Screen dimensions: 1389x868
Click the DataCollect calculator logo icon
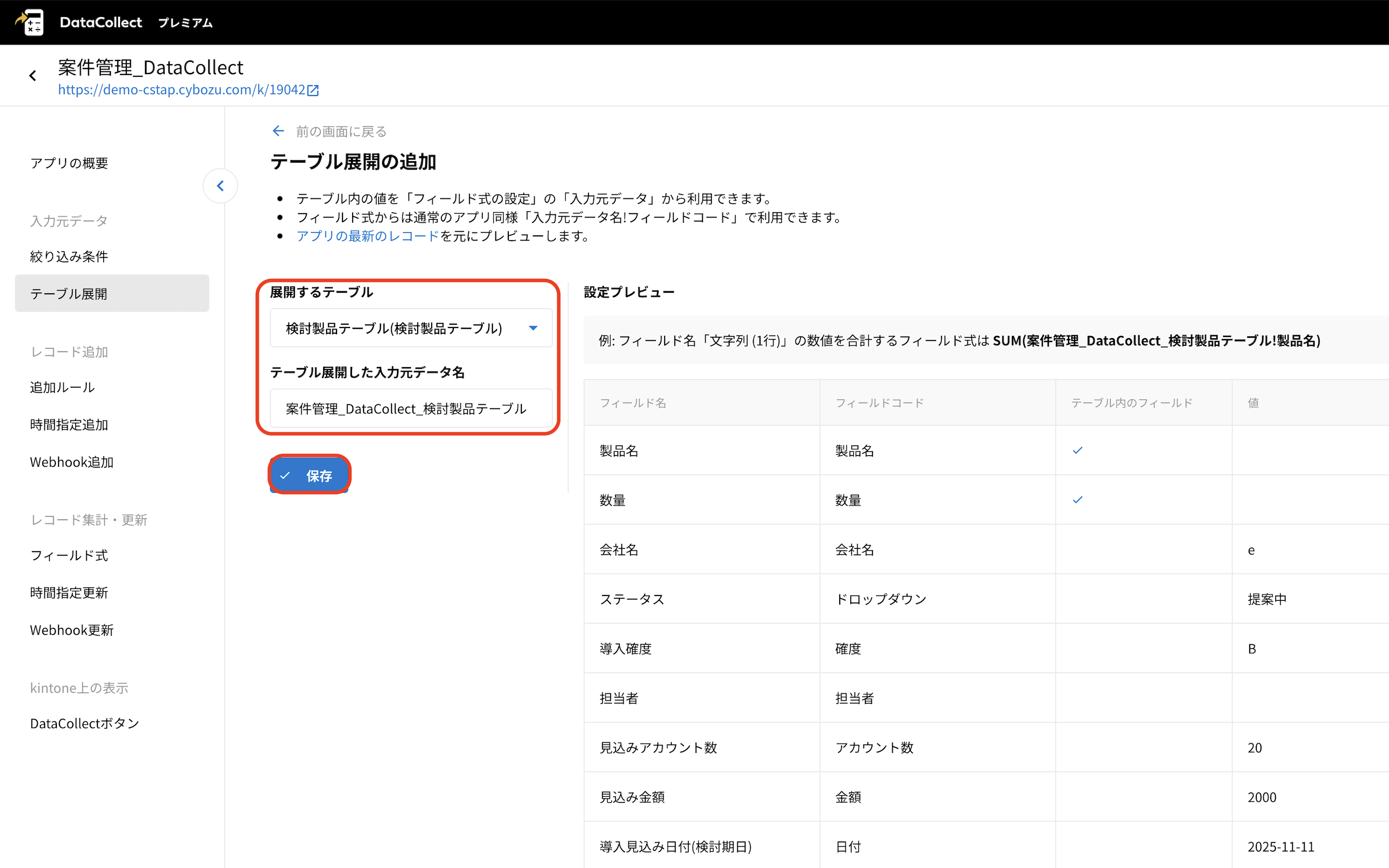pos(30,22)
